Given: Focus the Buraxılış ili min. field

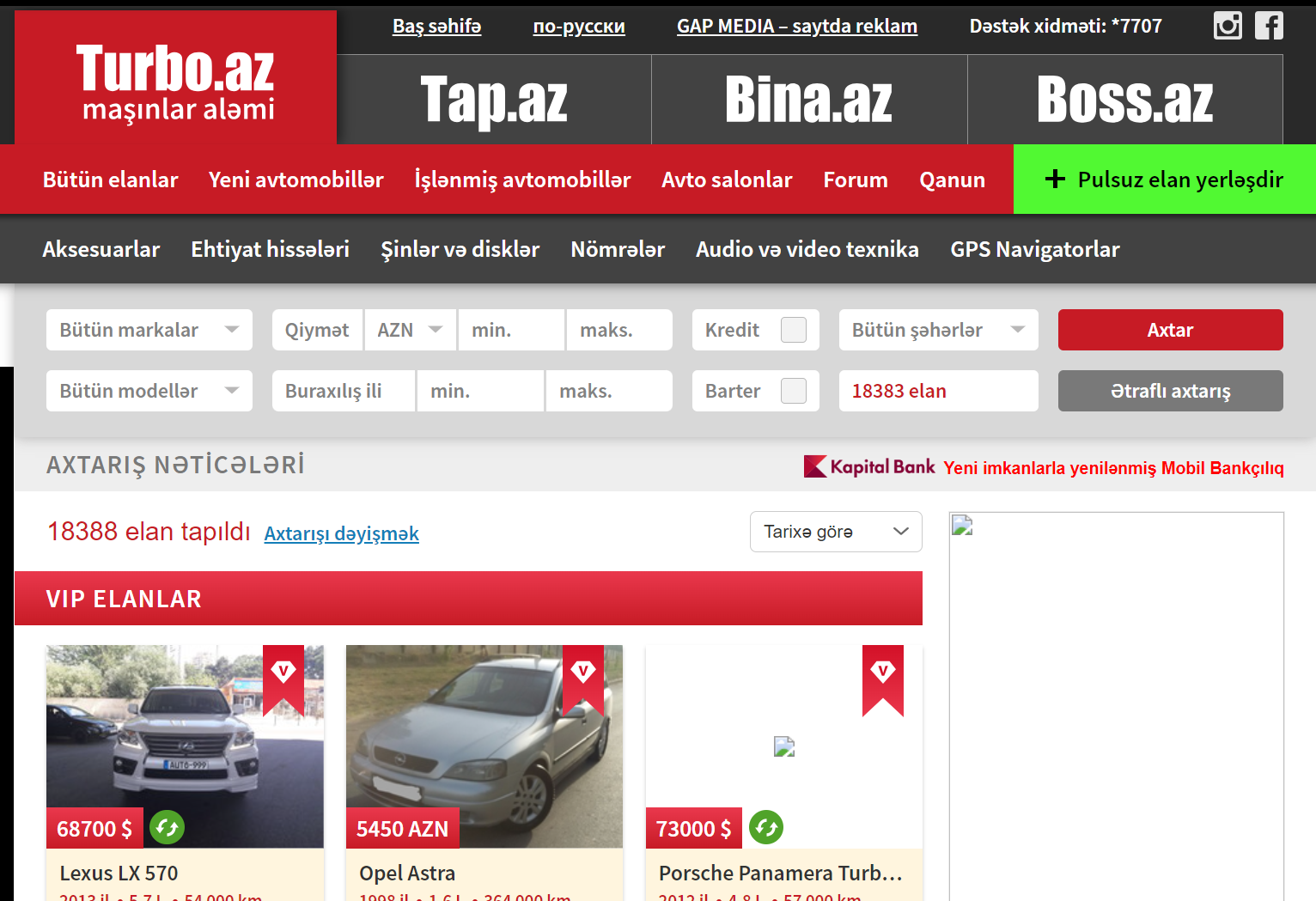Looking at the screenshot, I should [x=480, y=391].
